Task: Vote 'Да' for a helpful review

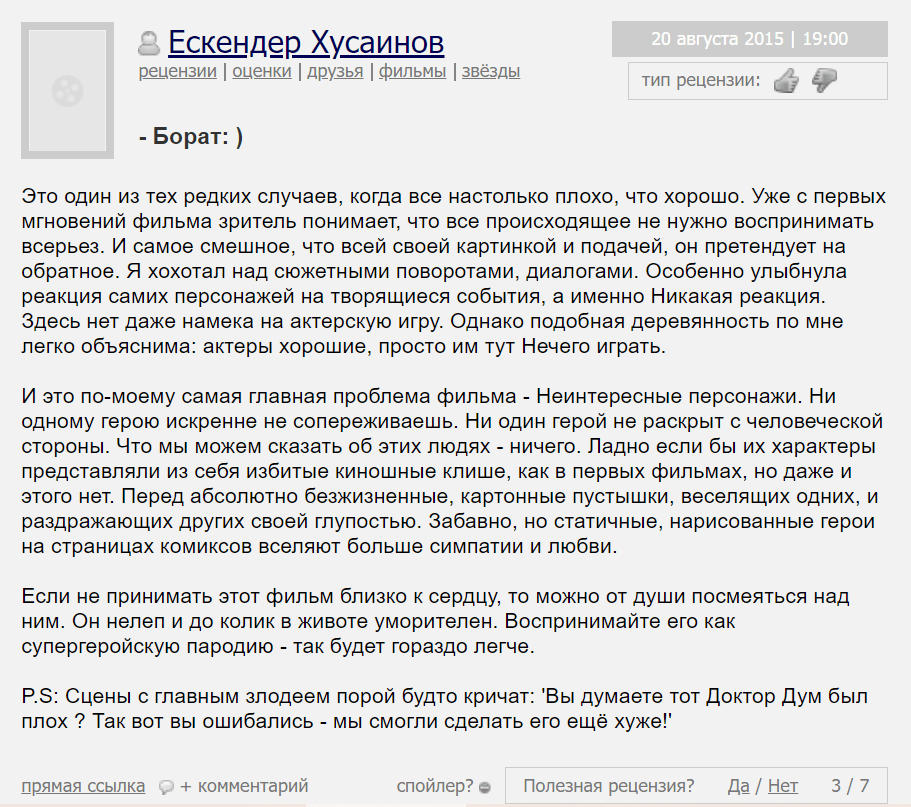Action: [738, 786]
